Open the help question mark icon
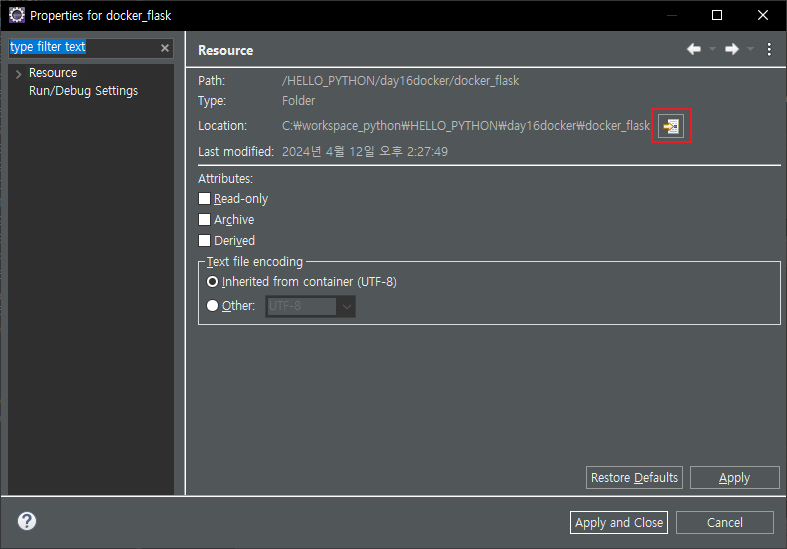 point(27,521)
